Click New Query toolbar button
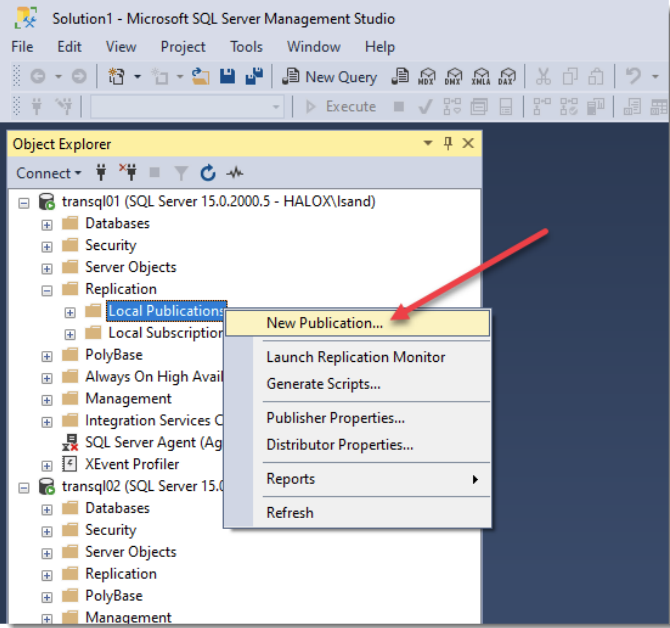This screenshot has width=670, height=628. (x=329, y=77)
